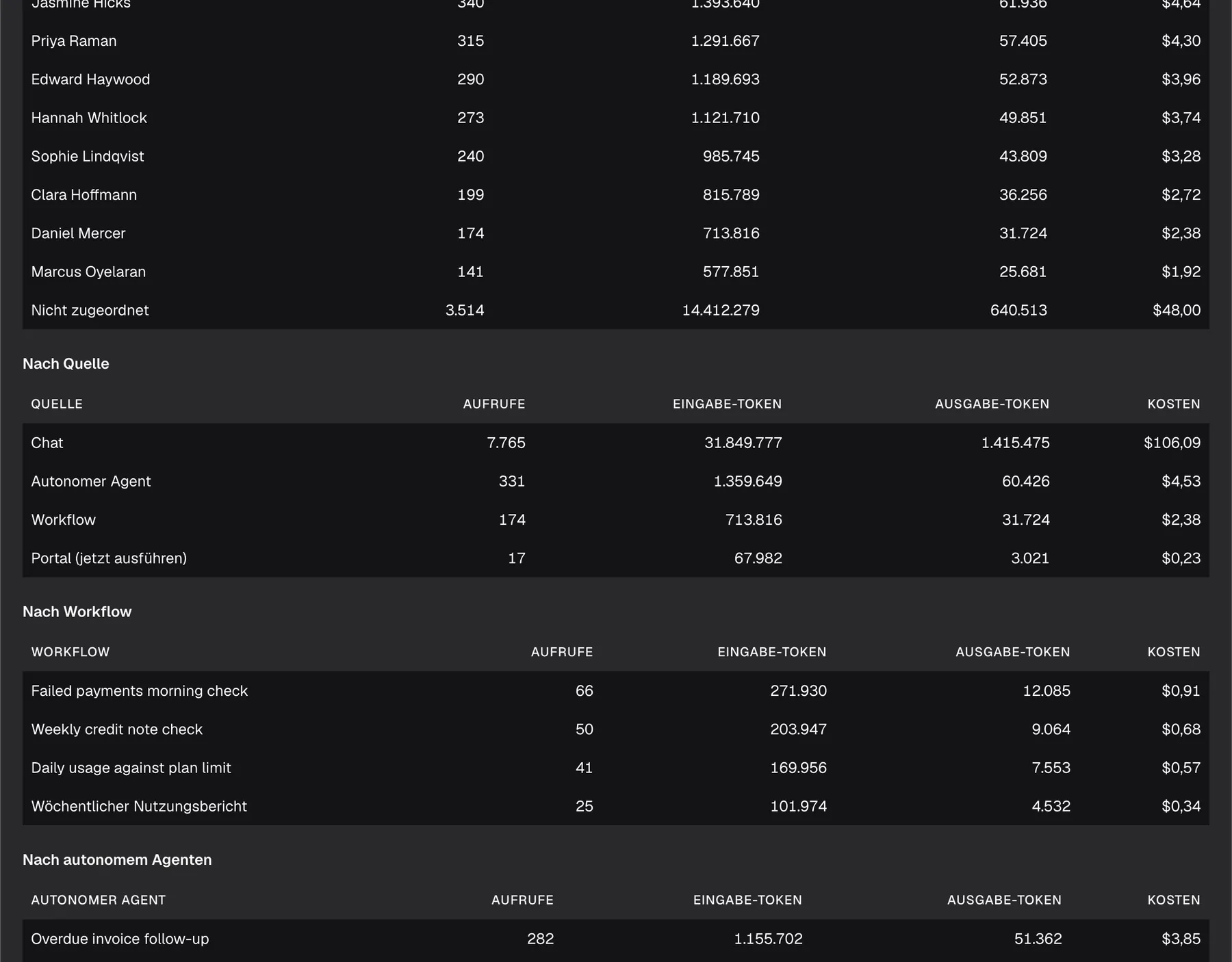Click AUFRUFE header in Nach Quelle table
The height and width of the screenshot is (962, 1232).
494,404
